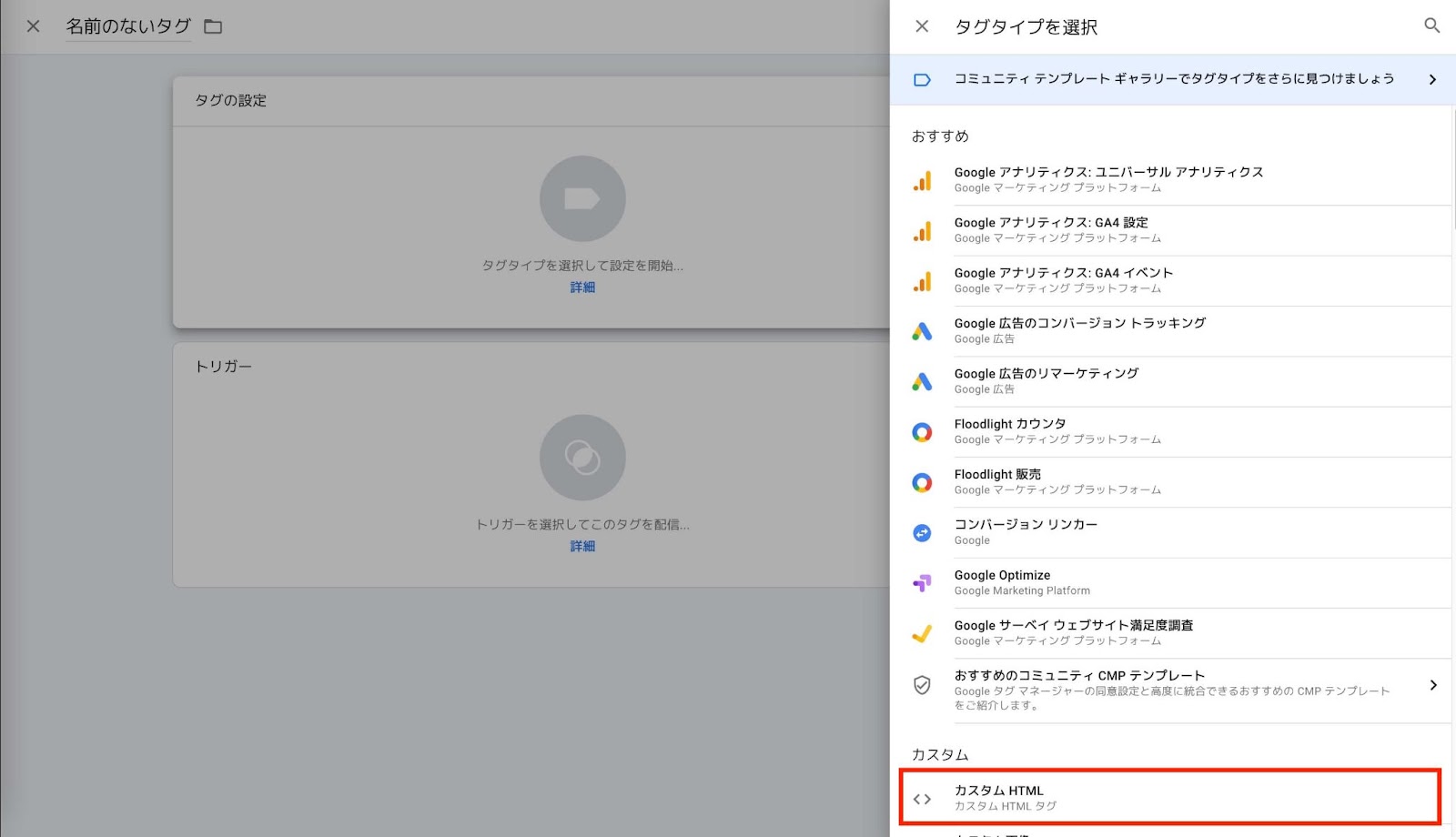Expand the Community Template Gallery chevron

[x=1432, y=80]
